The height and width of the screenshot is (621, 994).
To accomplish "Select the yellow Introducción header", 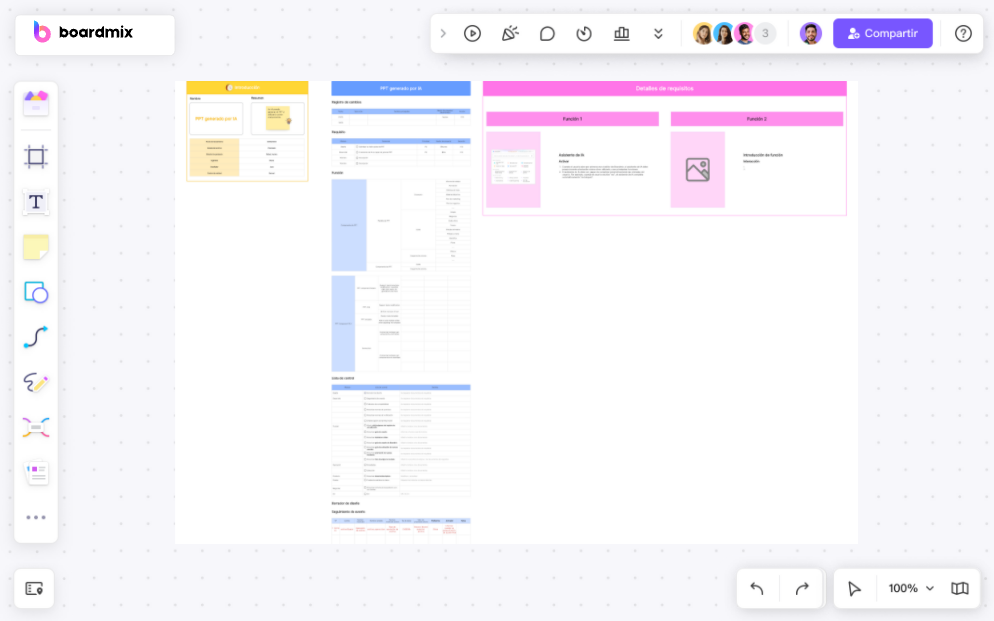I will tap(247, 87).
